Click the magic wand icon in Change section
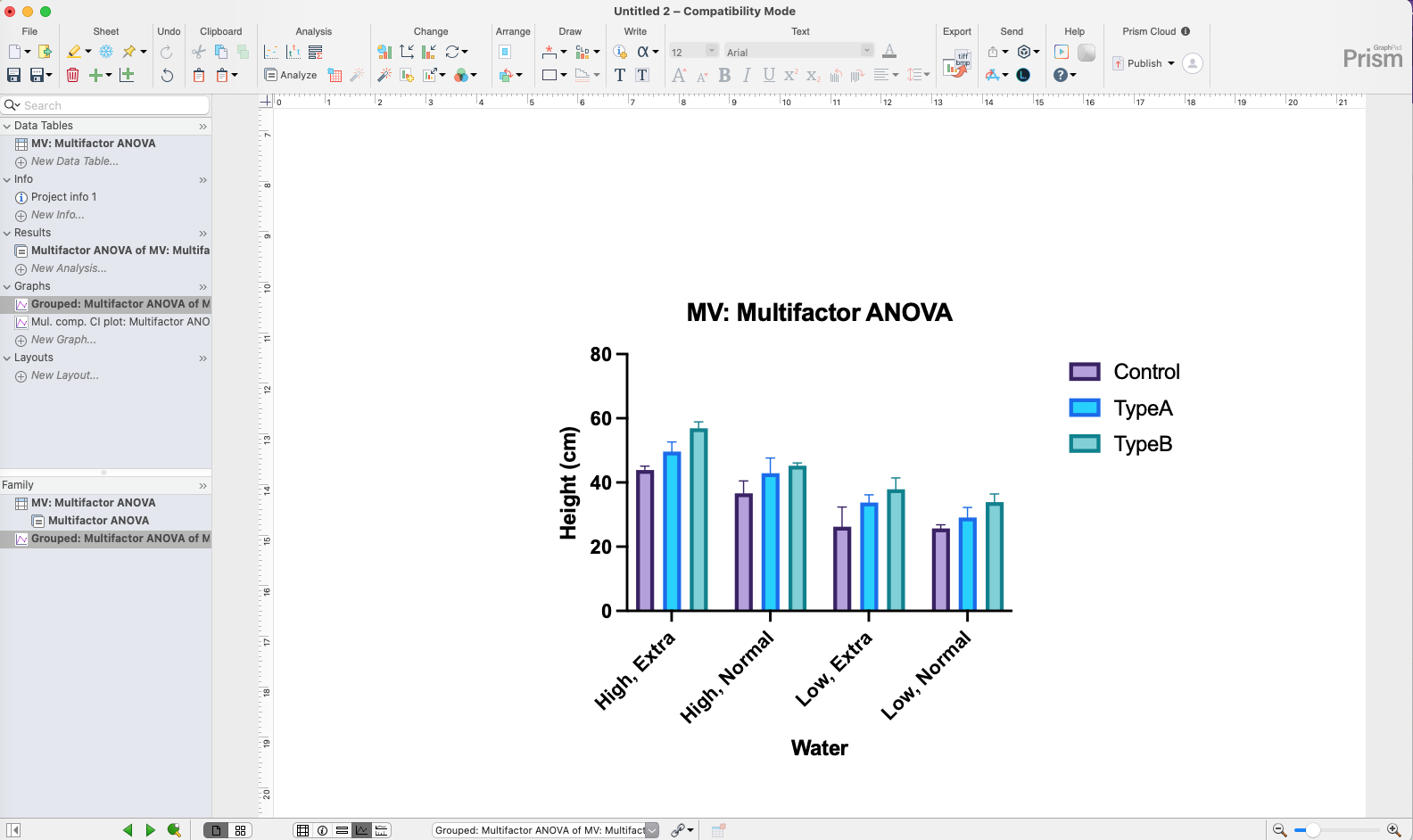The image size is (1413, 840). tap(384, 75)
